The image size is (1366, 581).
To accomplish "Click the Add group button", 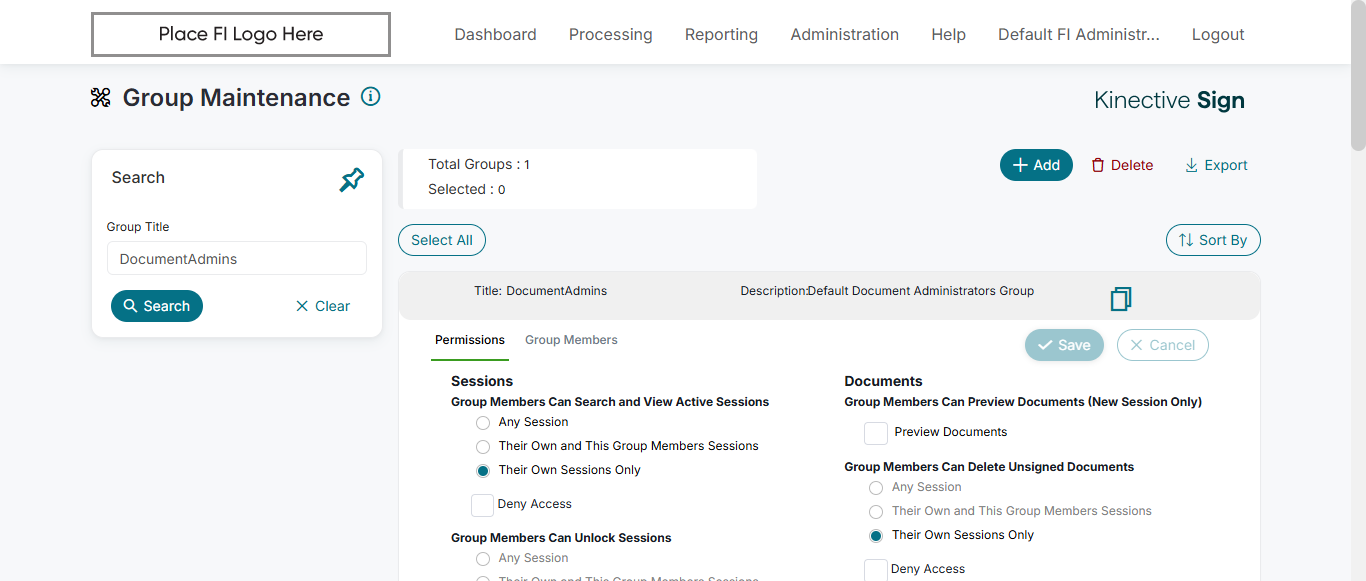I will [1036, 165].
